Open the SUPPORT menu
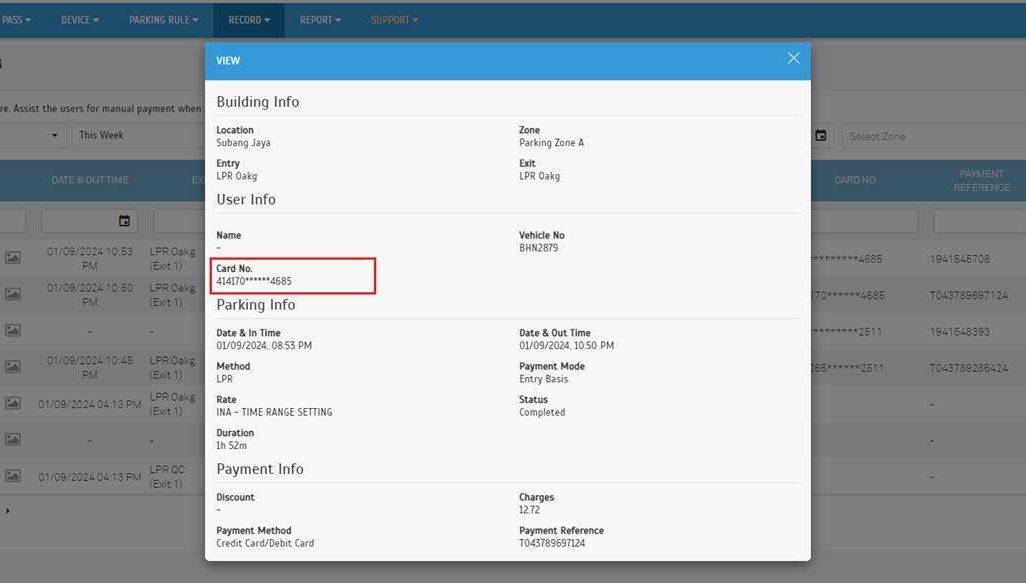This screenshot has width=1026, height=583. pyautogui.click(x=394, y=20)
